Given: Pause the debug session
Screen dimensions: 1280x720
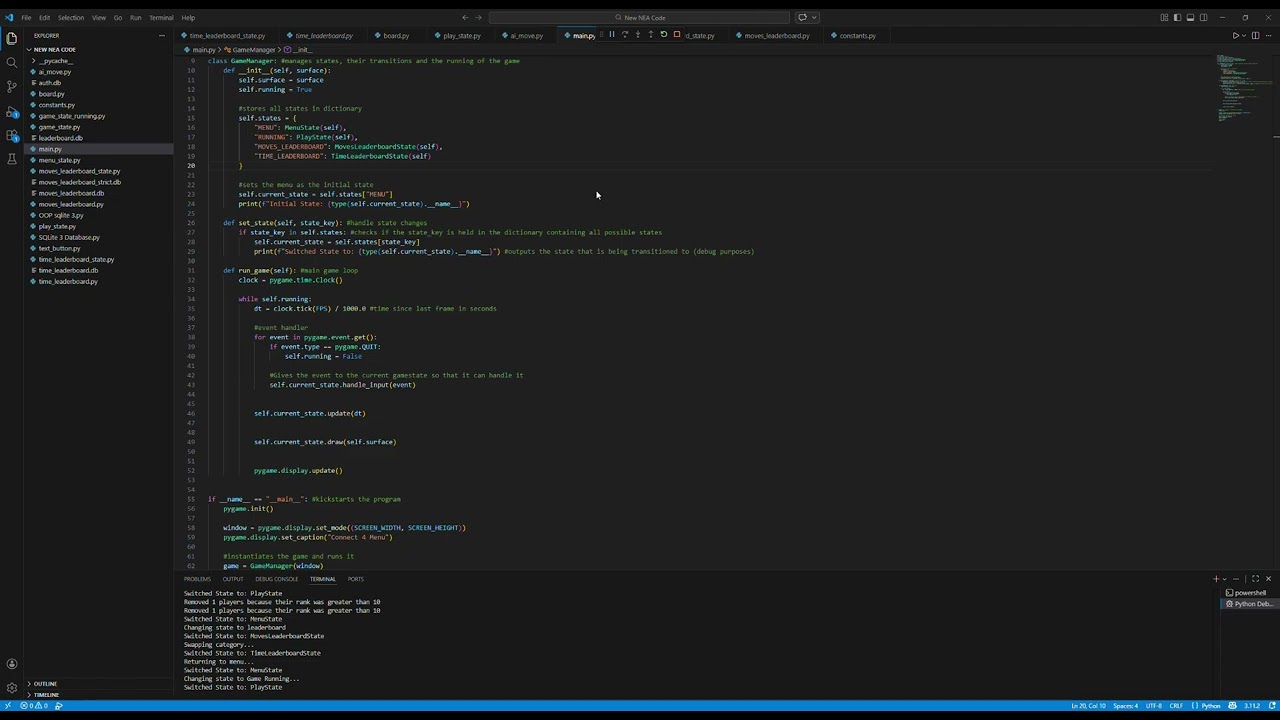Looking at the screenshot, I should point(612,35).
